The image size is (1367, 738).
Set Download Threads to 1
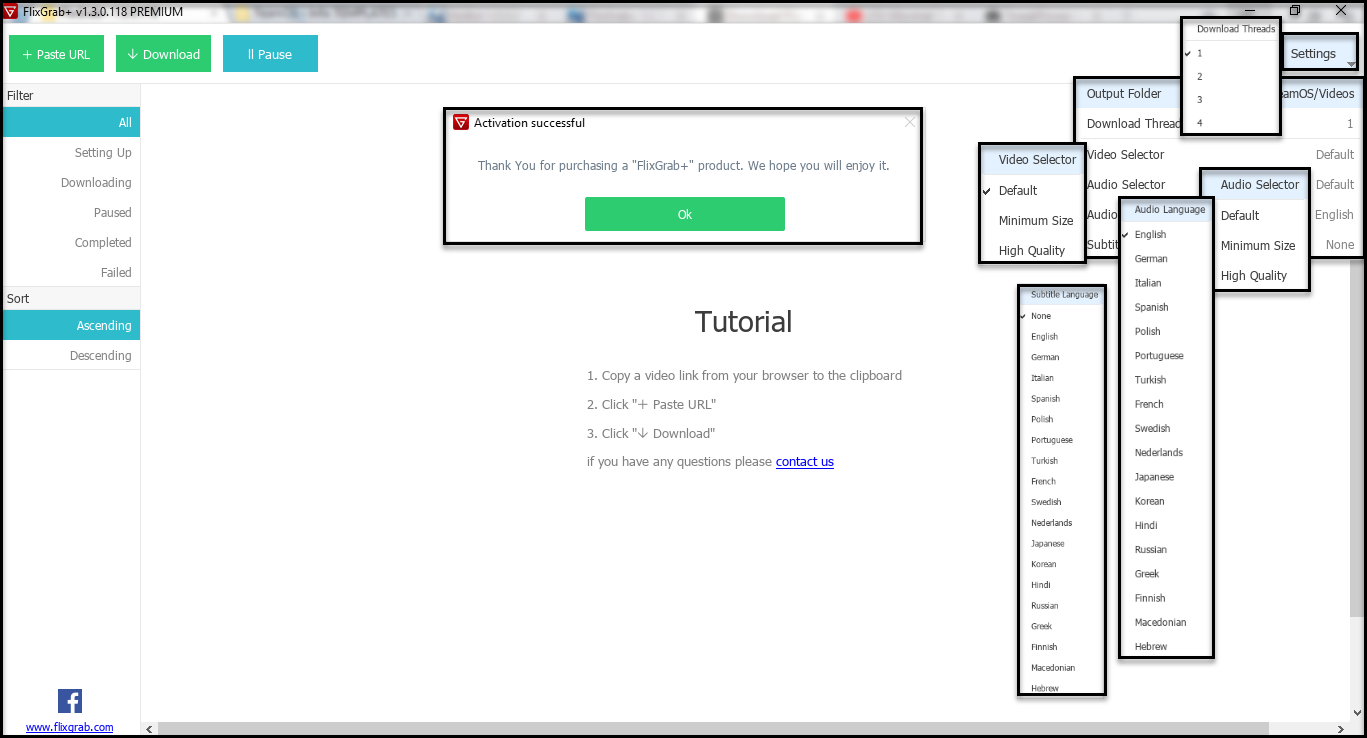1230,53
